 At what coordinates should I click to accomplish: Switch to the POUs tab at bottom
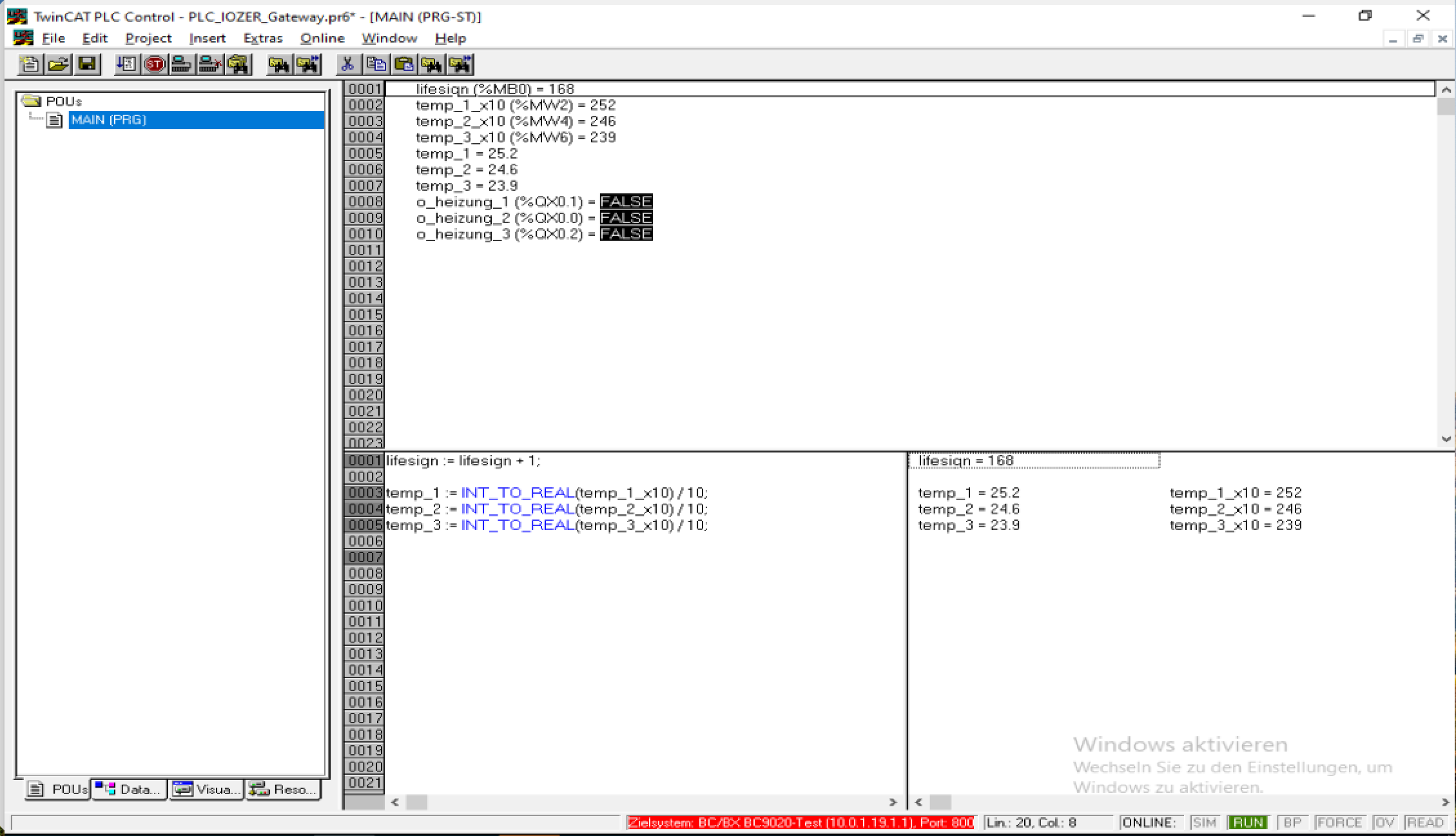(57, 789)
